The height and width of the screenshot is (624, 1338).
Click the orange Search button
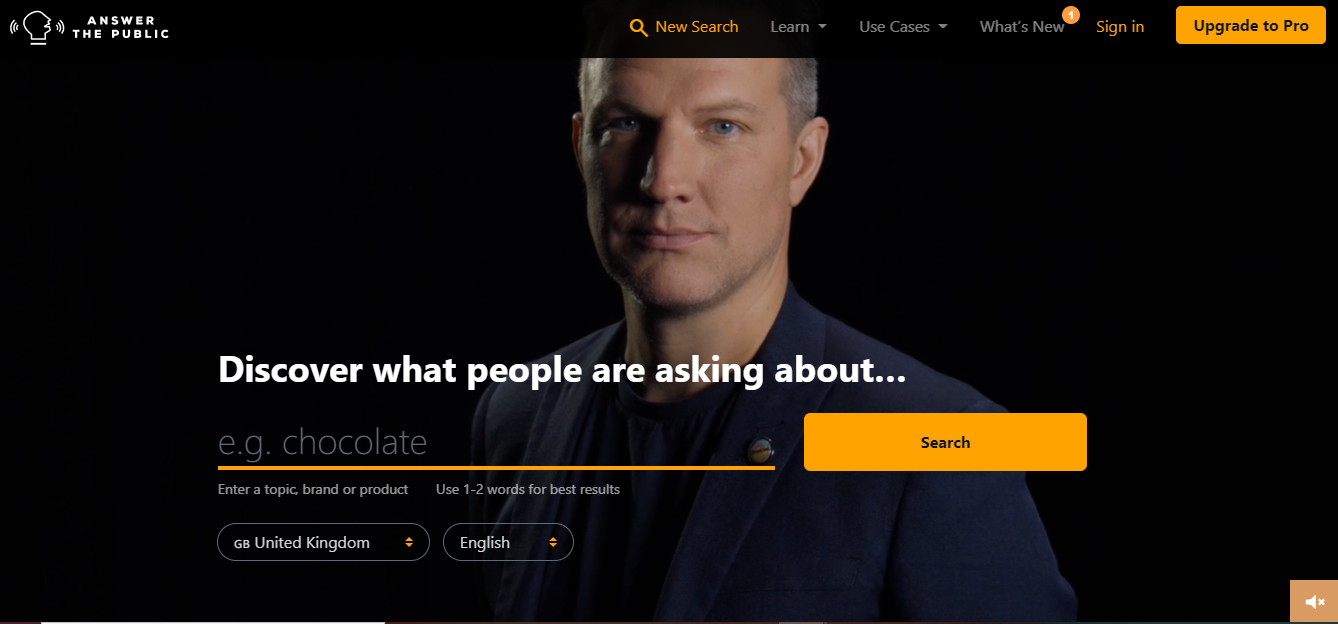click(945, 442)
